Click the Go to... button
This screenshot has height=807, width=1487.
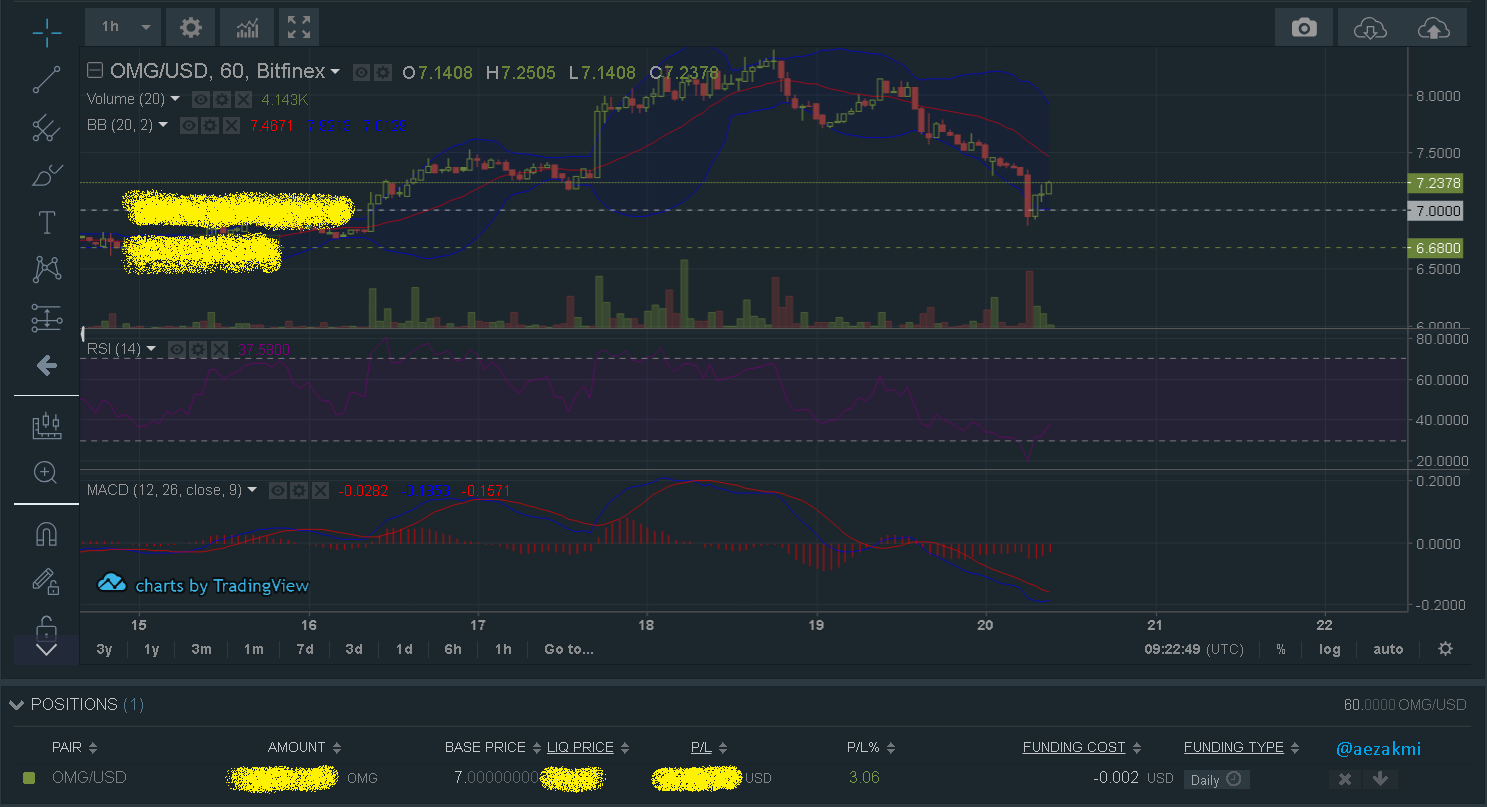point(569,649)
